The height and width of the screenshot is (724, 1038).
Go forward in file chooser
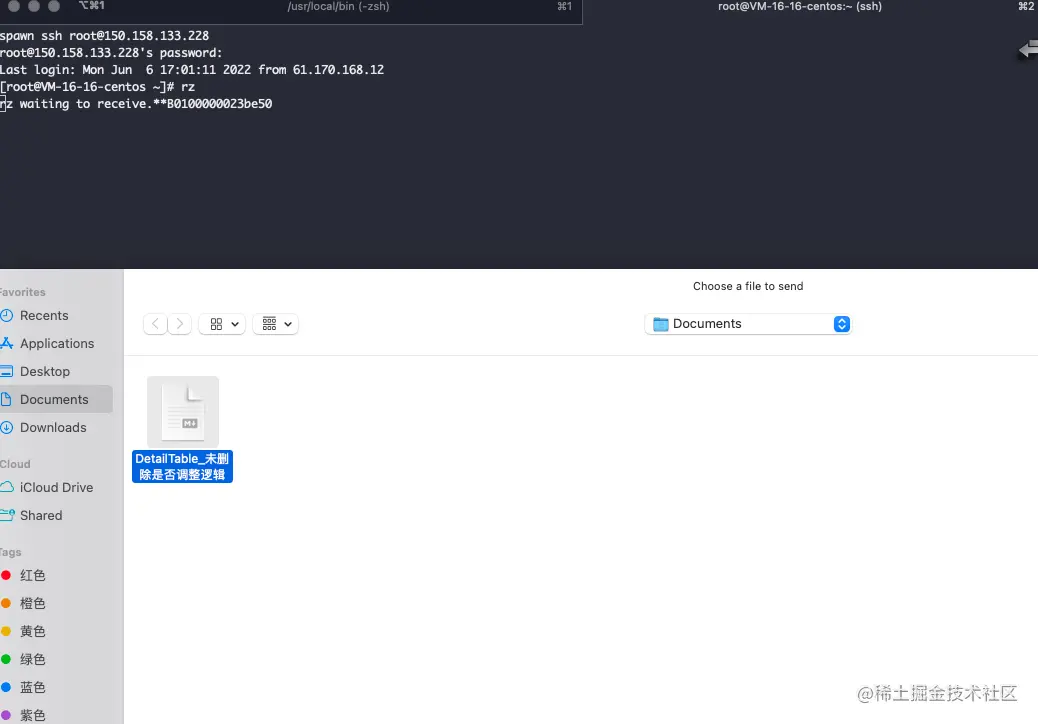click(x=179, y=324)
